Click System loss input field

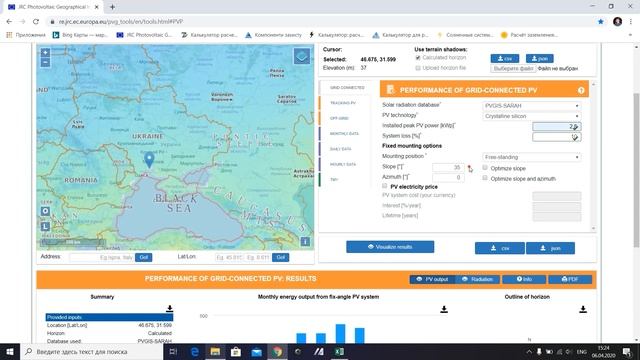[557, 137]
